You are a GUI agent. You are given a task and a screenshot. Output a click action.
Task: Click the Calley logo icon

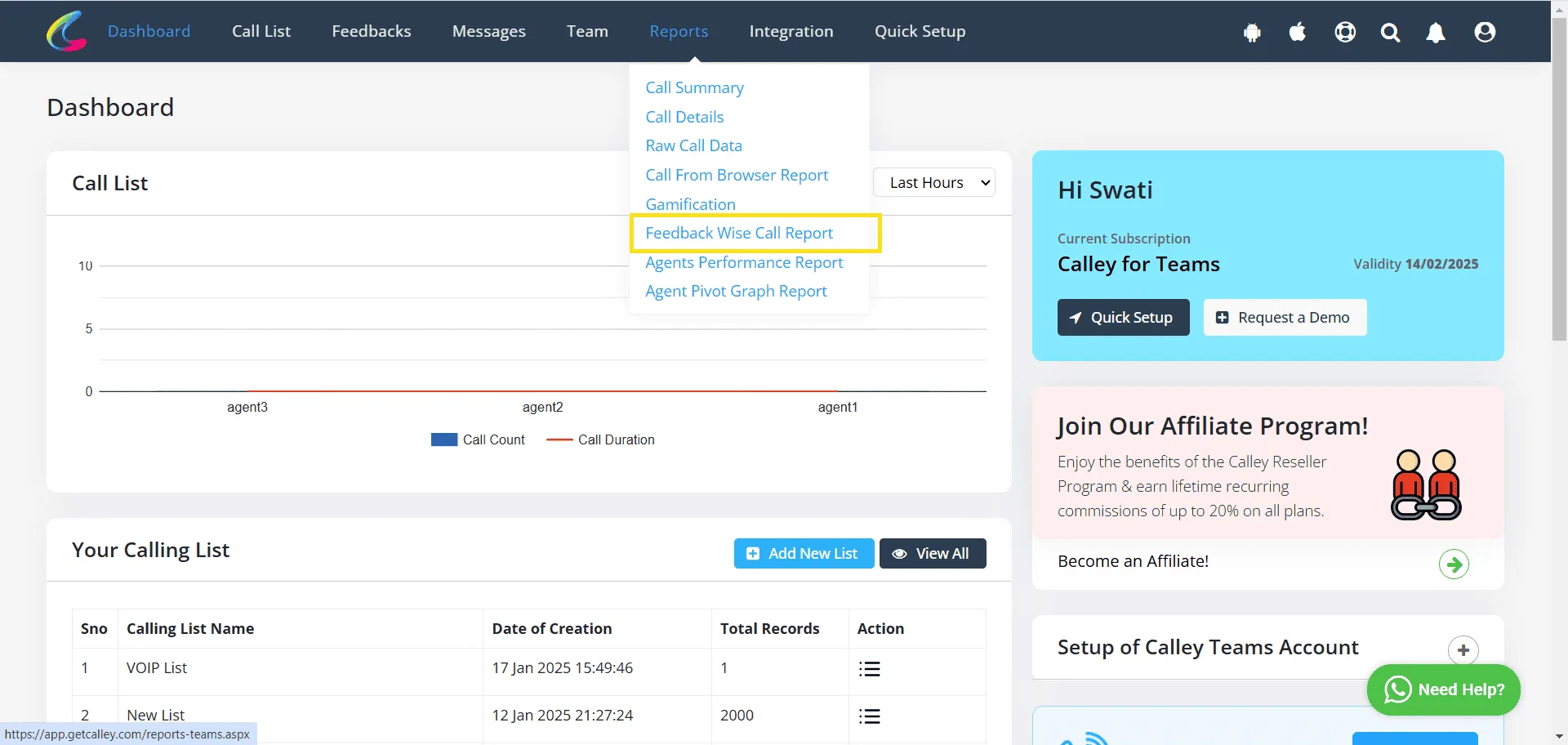(x=67, y=31)
